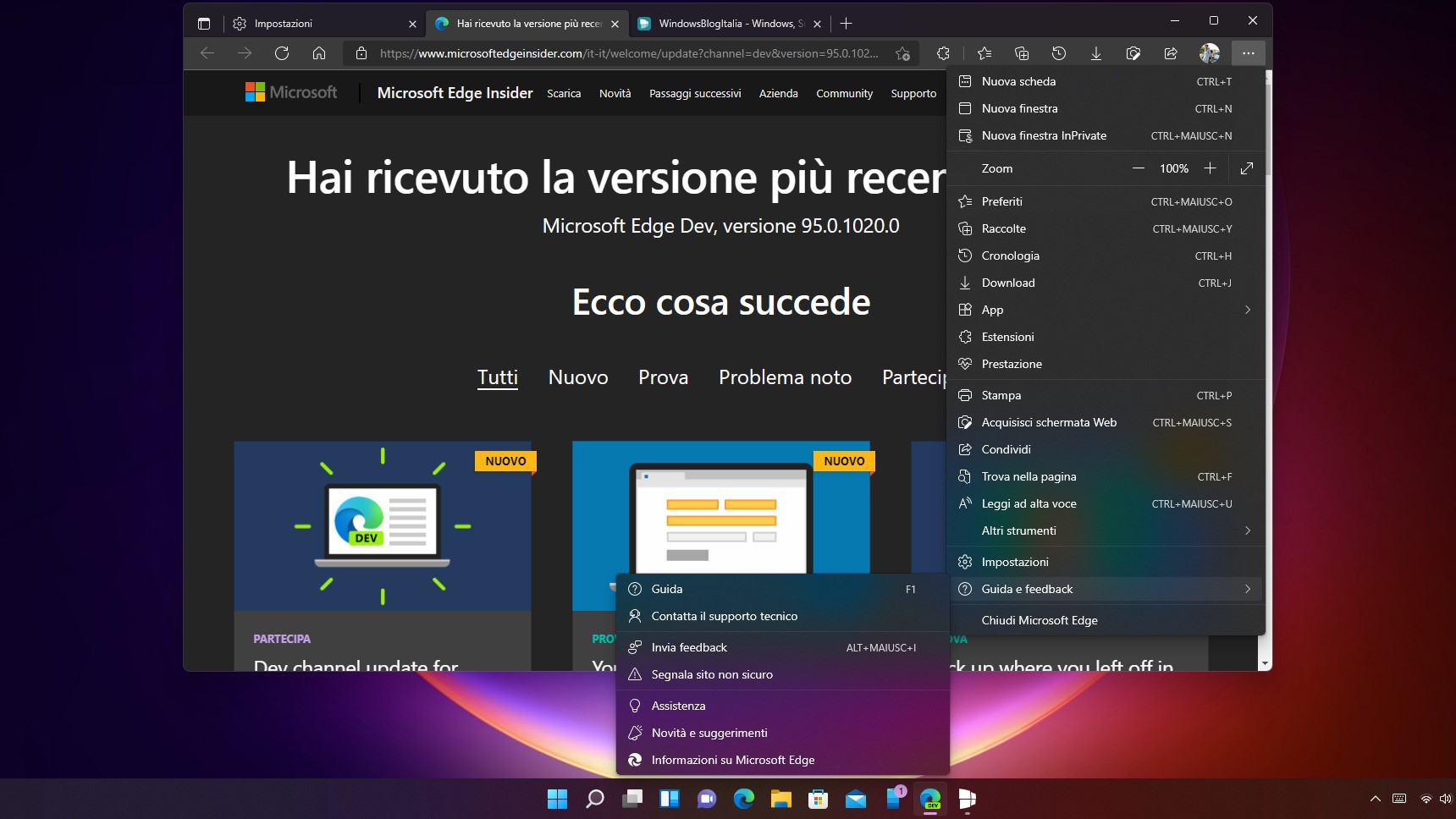
Task: Open the tab actions menu icon
Action: pyautogui.click(x=204, y=24)
